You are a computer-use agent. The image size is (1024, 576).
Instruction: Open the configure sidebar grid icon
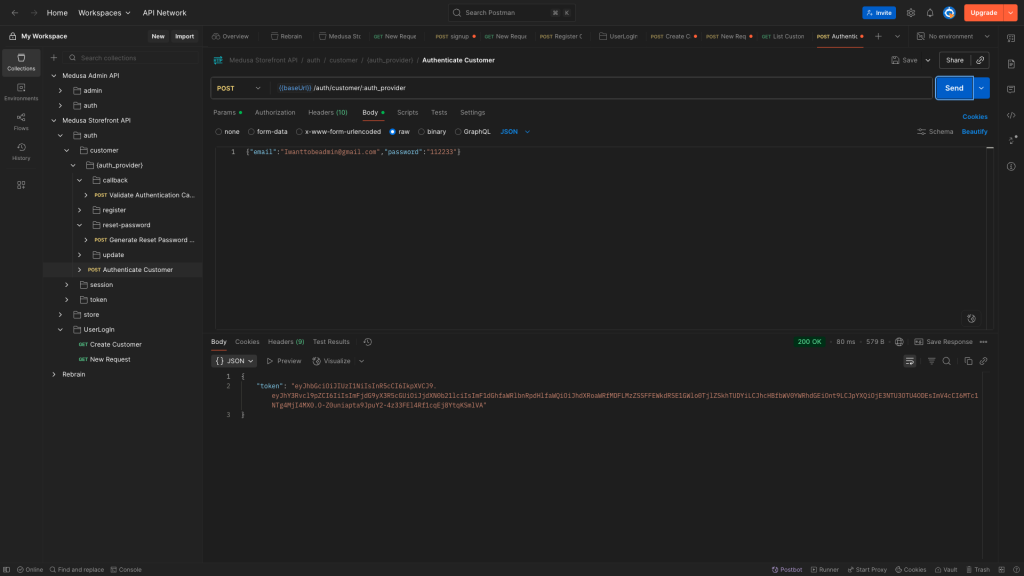[x=21, y=185]
